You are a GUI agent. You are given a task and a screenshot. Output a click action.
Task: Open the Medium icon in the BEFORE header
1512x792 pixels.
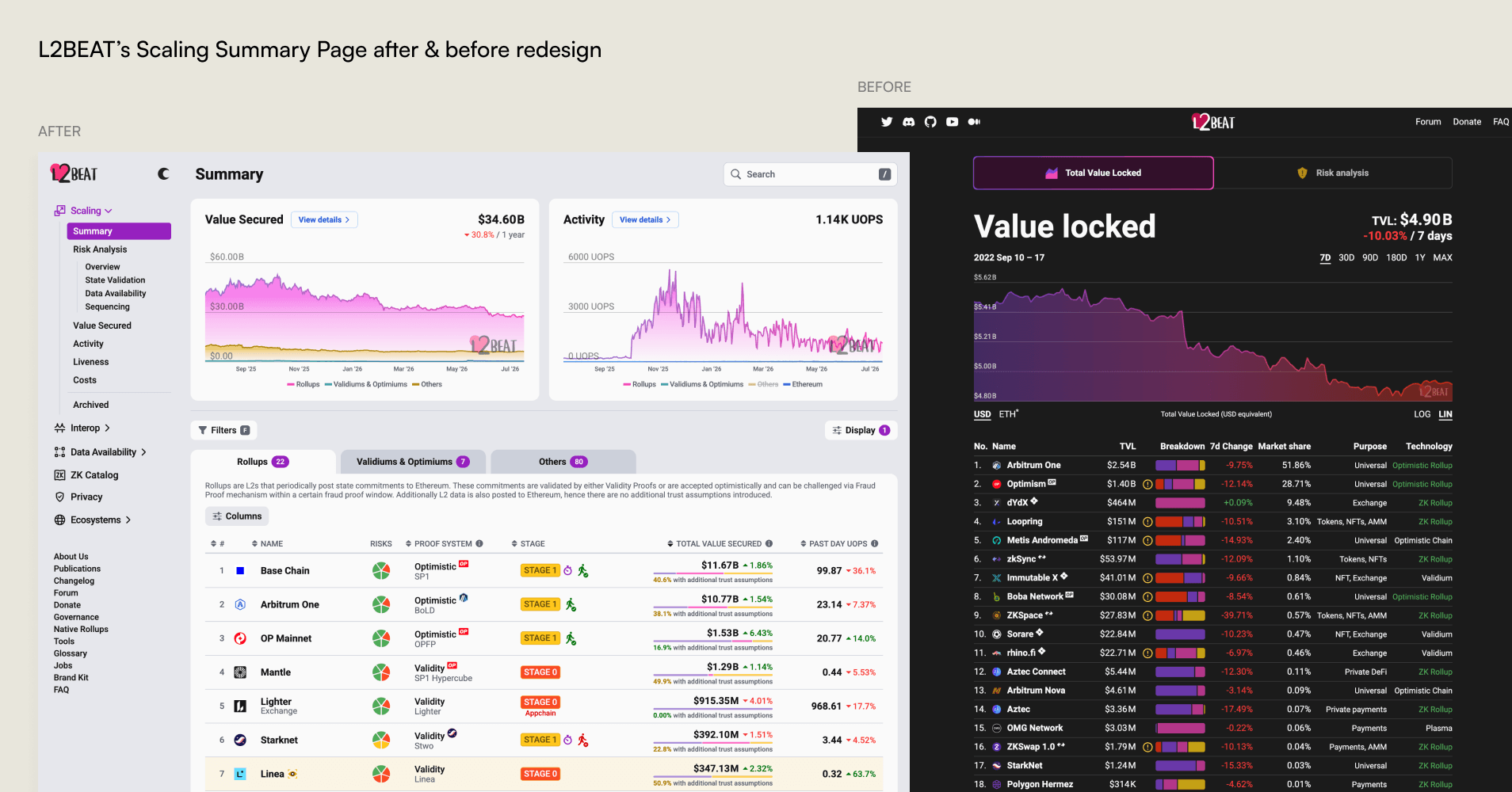coord(974,122)
